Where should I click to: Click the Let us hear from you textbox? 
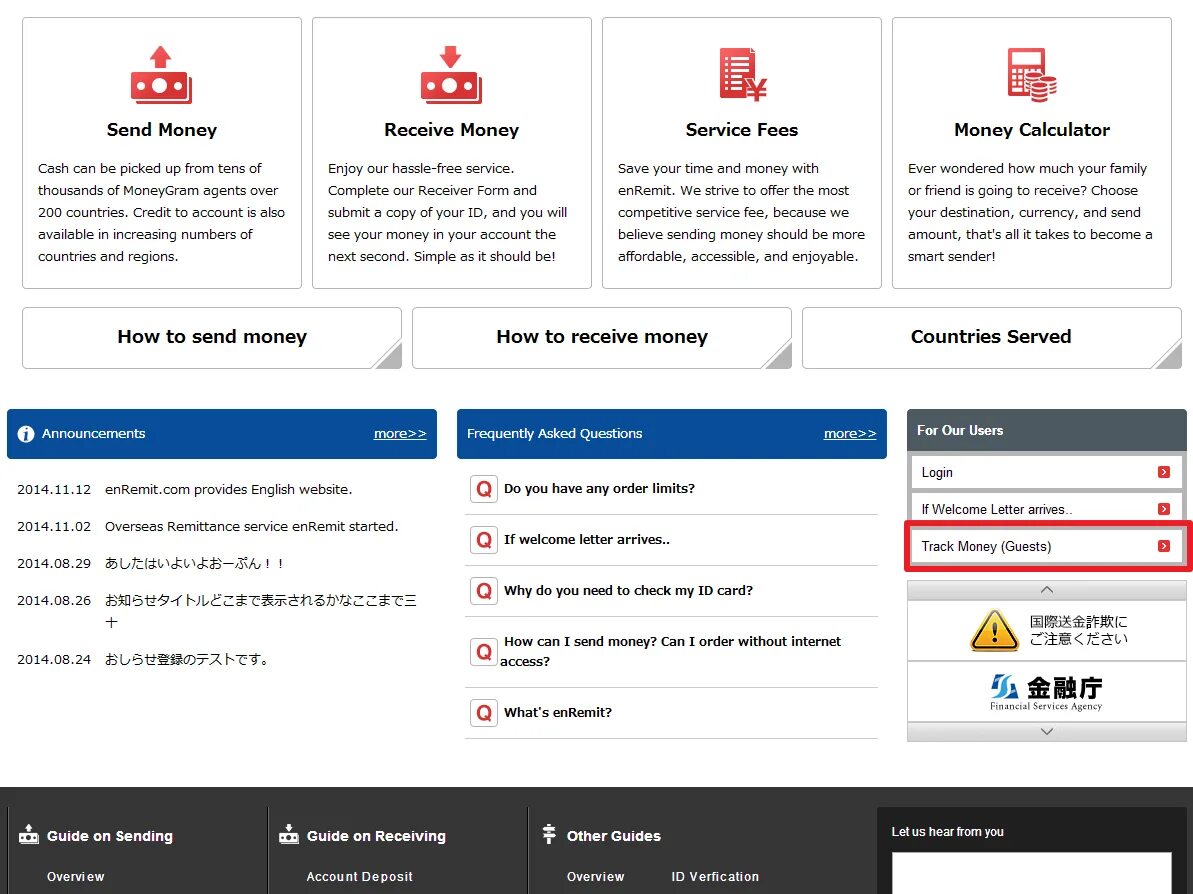(x=1031, y=873)
